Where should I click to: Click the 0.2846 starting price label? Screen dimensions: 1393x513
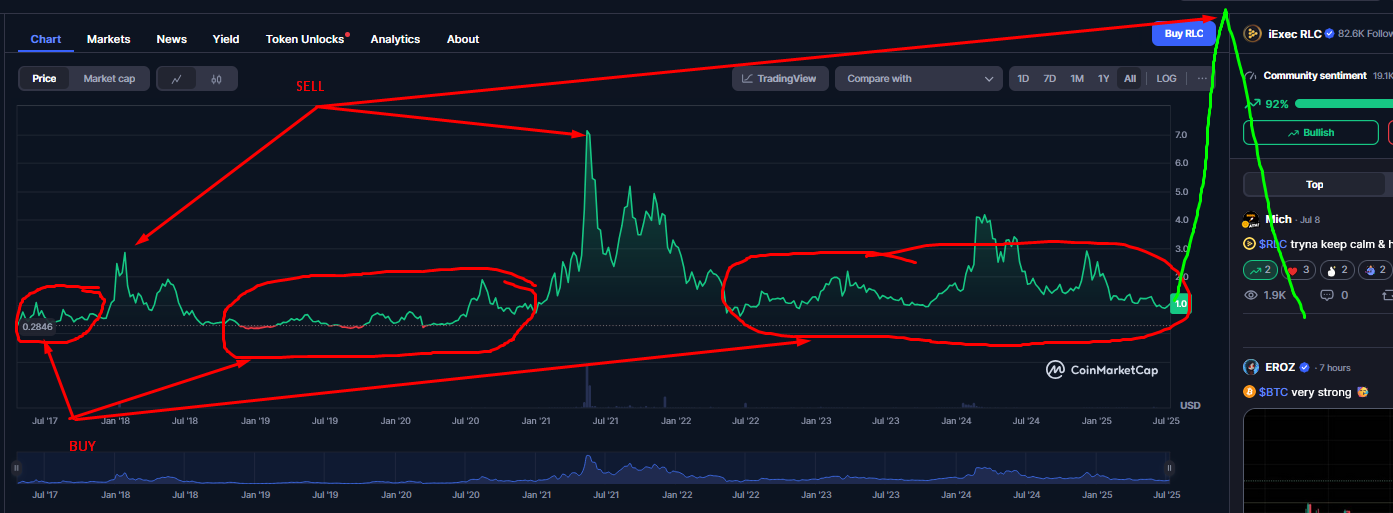(37, 326)
